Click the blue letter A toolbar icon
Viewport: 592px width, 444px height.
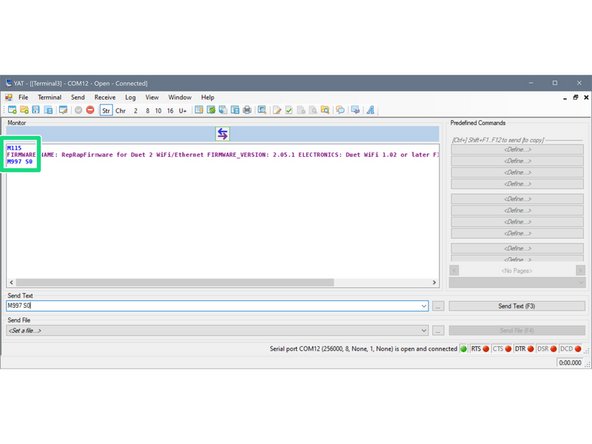[x=370, y=110]
